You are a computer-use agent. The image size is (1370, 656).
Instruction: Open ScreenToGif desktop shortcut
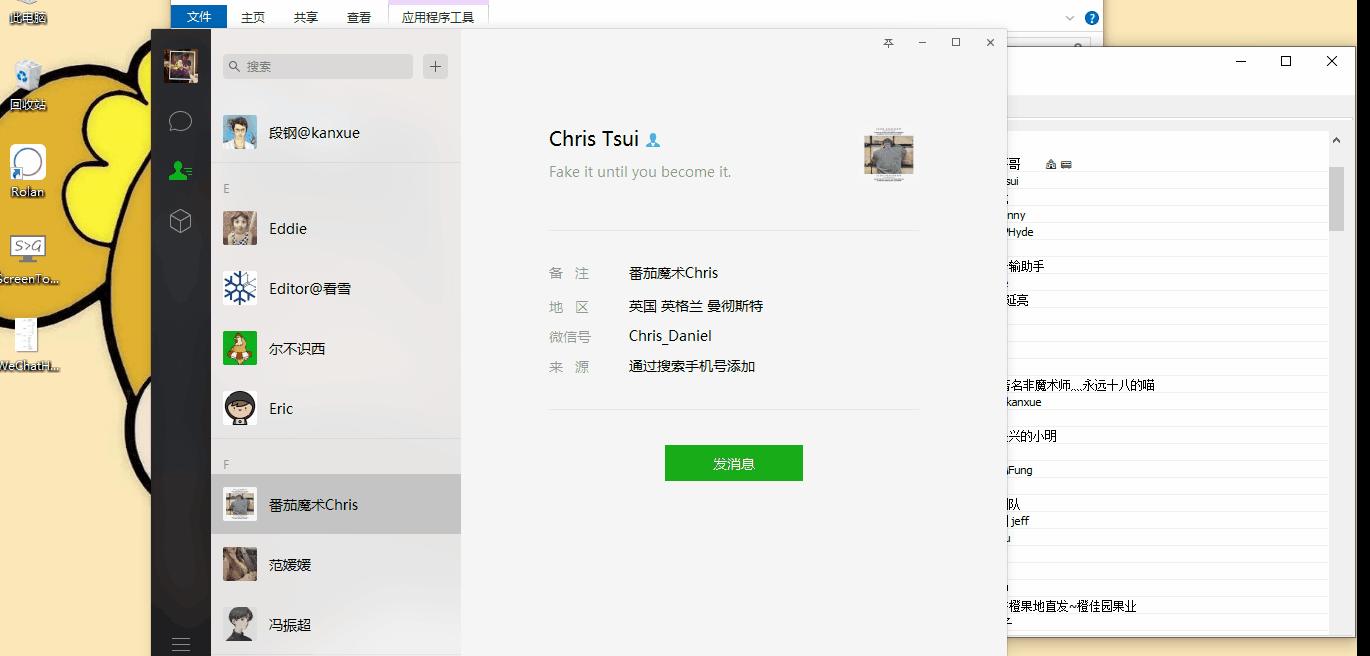[x=27, y=247]
